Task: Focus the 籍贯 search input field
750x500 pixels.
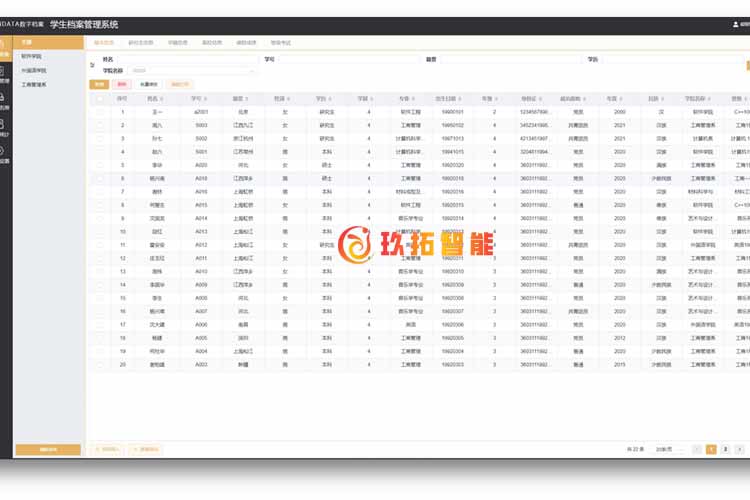Action: click(510, 59)
